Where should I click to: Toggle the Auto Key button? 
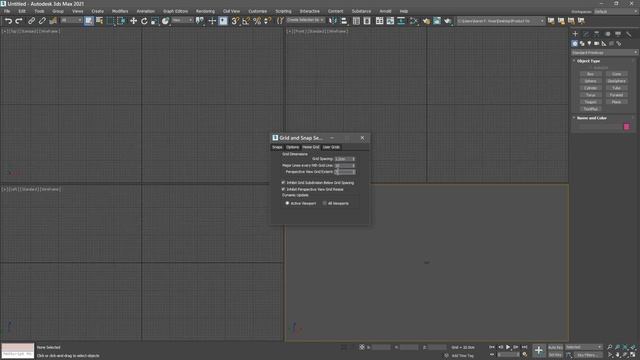click(x=555, y=347)
